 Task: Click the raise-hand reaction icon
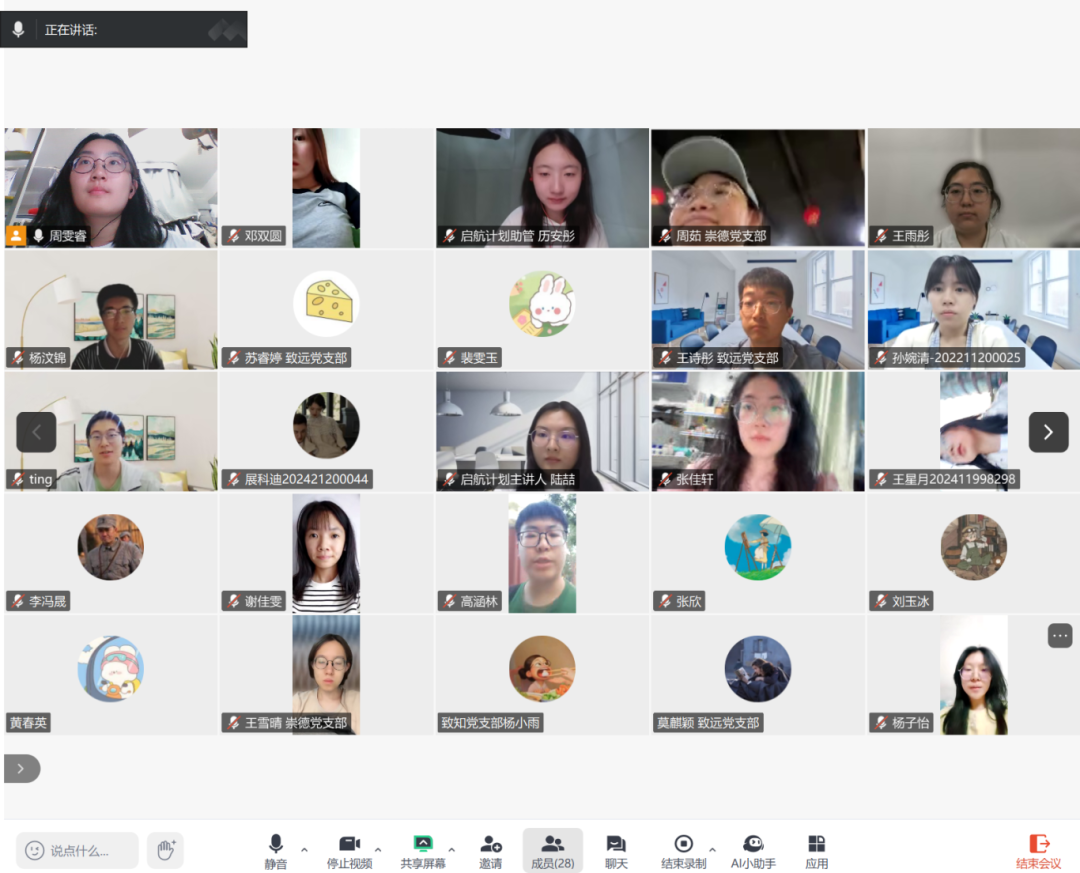[x=165, y=850]
